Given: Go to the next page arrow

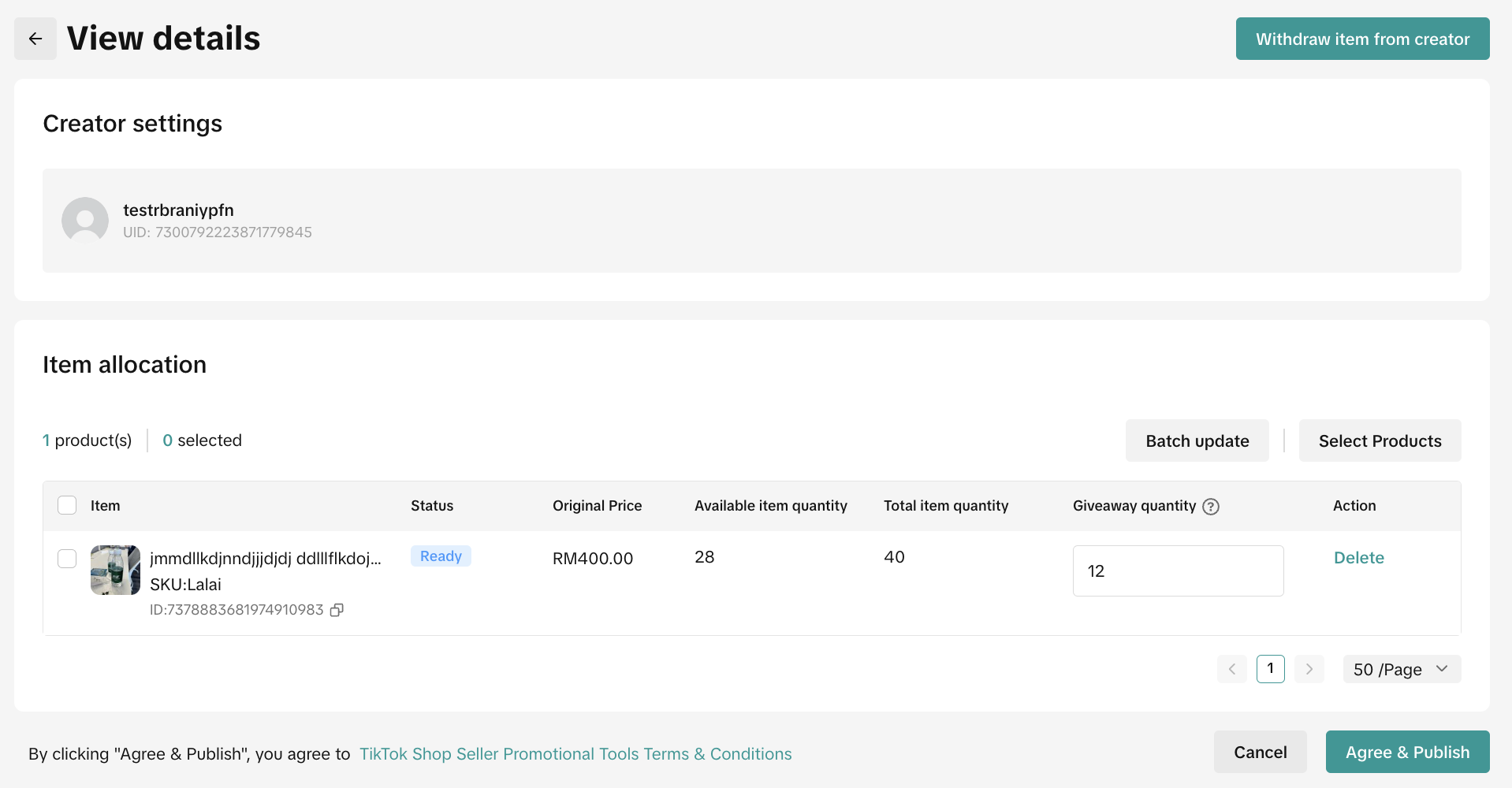Looking at the screenshot, I should point(1309,669).
